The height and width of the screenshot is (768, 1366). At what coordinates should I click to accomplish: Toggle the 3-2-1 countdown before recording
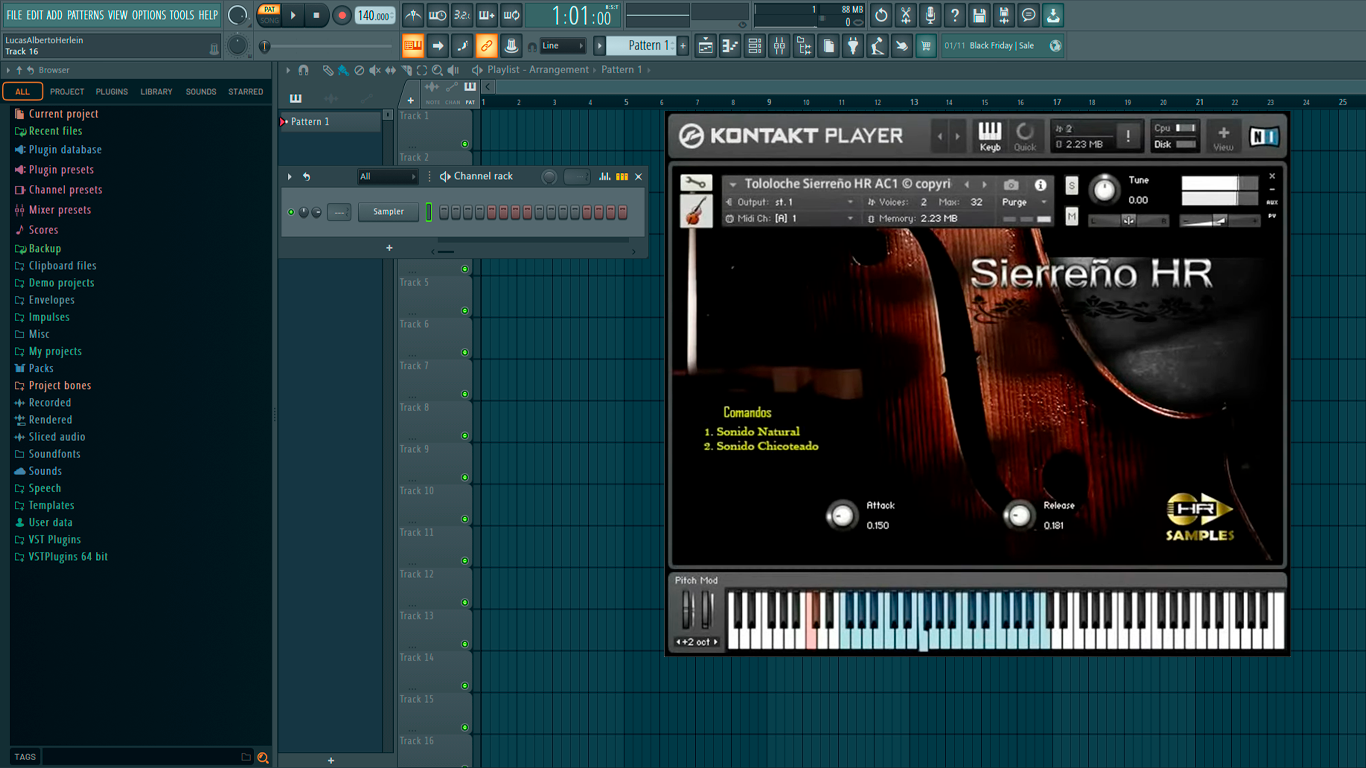[462, 15]
